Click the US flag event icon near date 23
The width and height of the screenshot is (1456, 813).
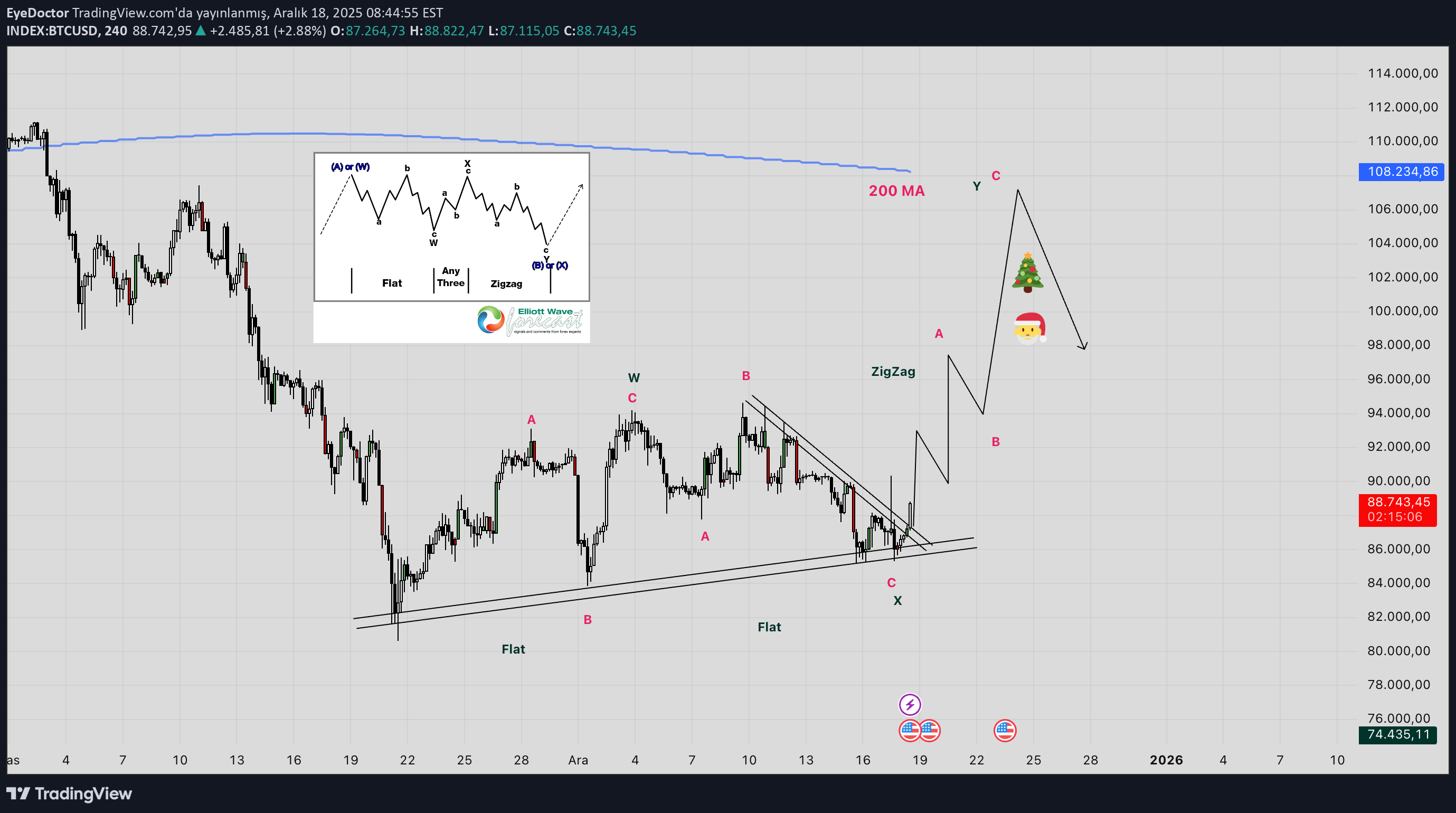coord(1005,731)
